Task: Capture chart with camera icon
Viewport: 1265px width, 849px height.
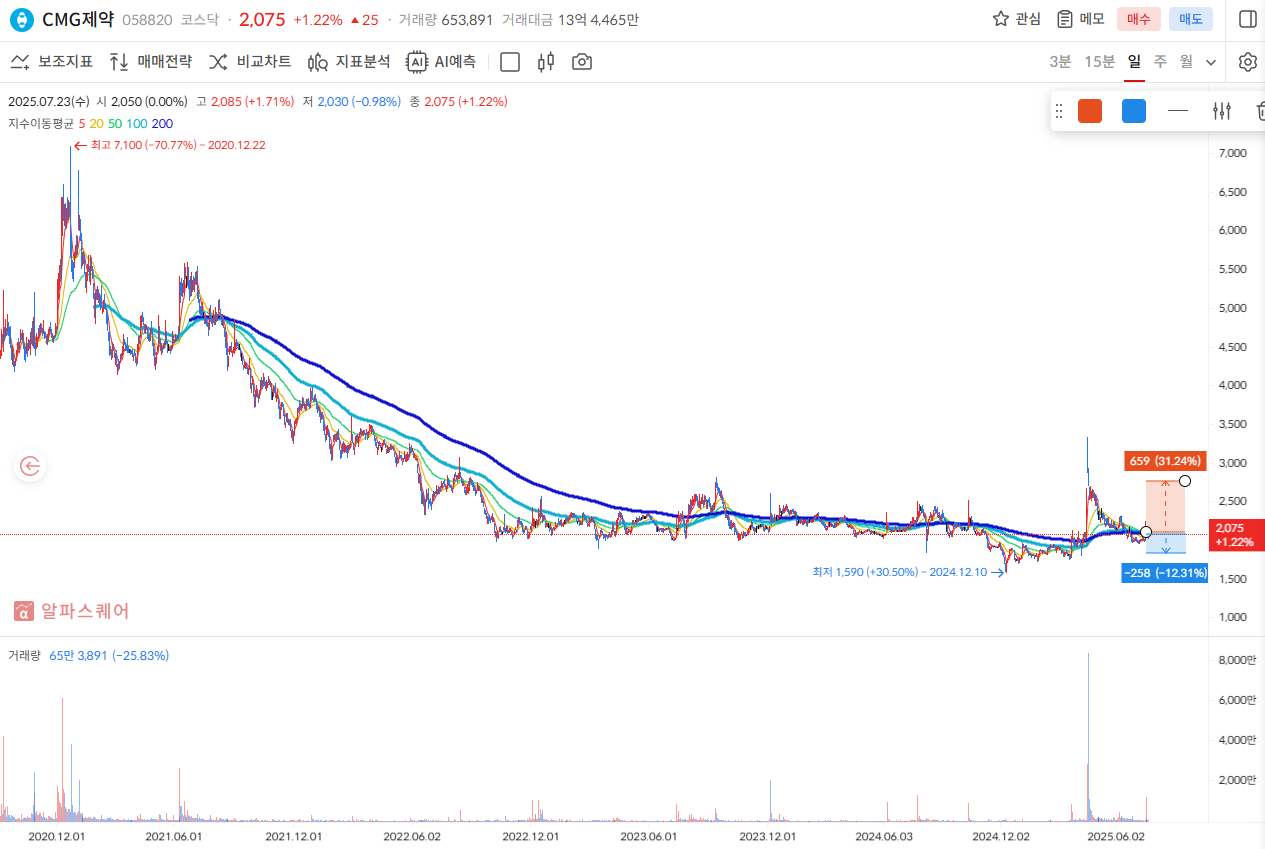Action: tap(582, 62)
